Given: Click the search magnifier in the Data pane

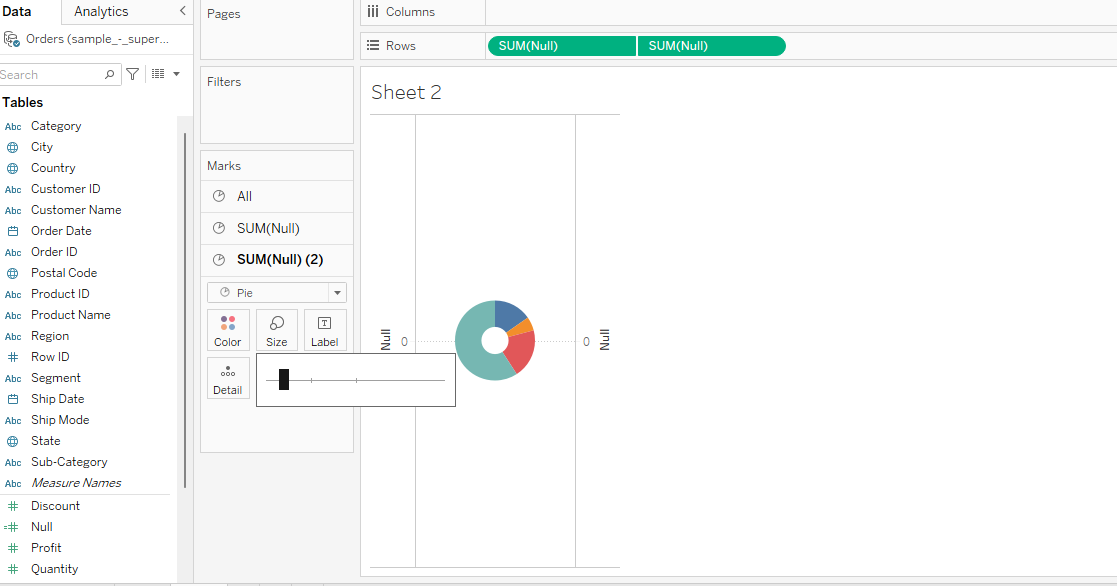Looking at the screenshot, I should [109, 74].
